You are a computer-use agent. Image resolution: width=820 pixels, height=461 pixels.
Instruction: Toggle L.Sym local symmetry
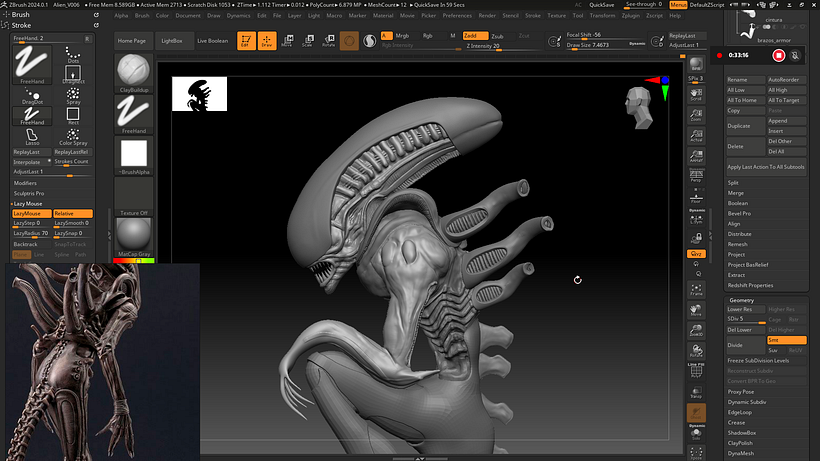pyautogui.click(x=696, y=219)
